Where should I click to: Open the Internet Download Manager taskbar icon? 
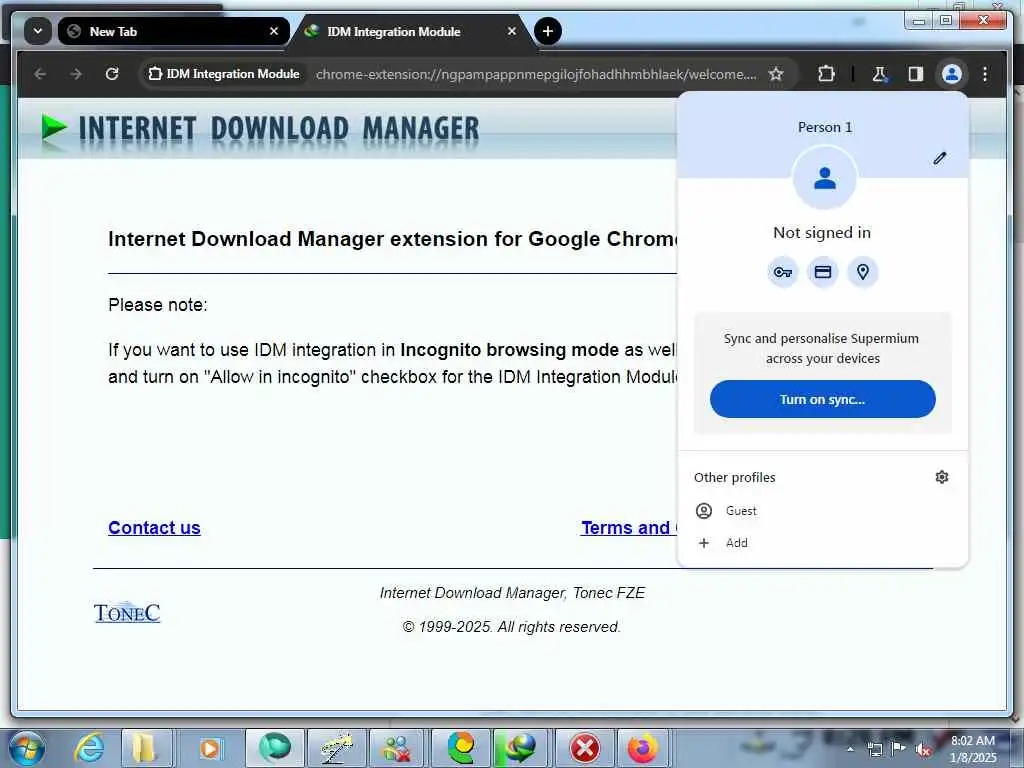pos(520,748)
